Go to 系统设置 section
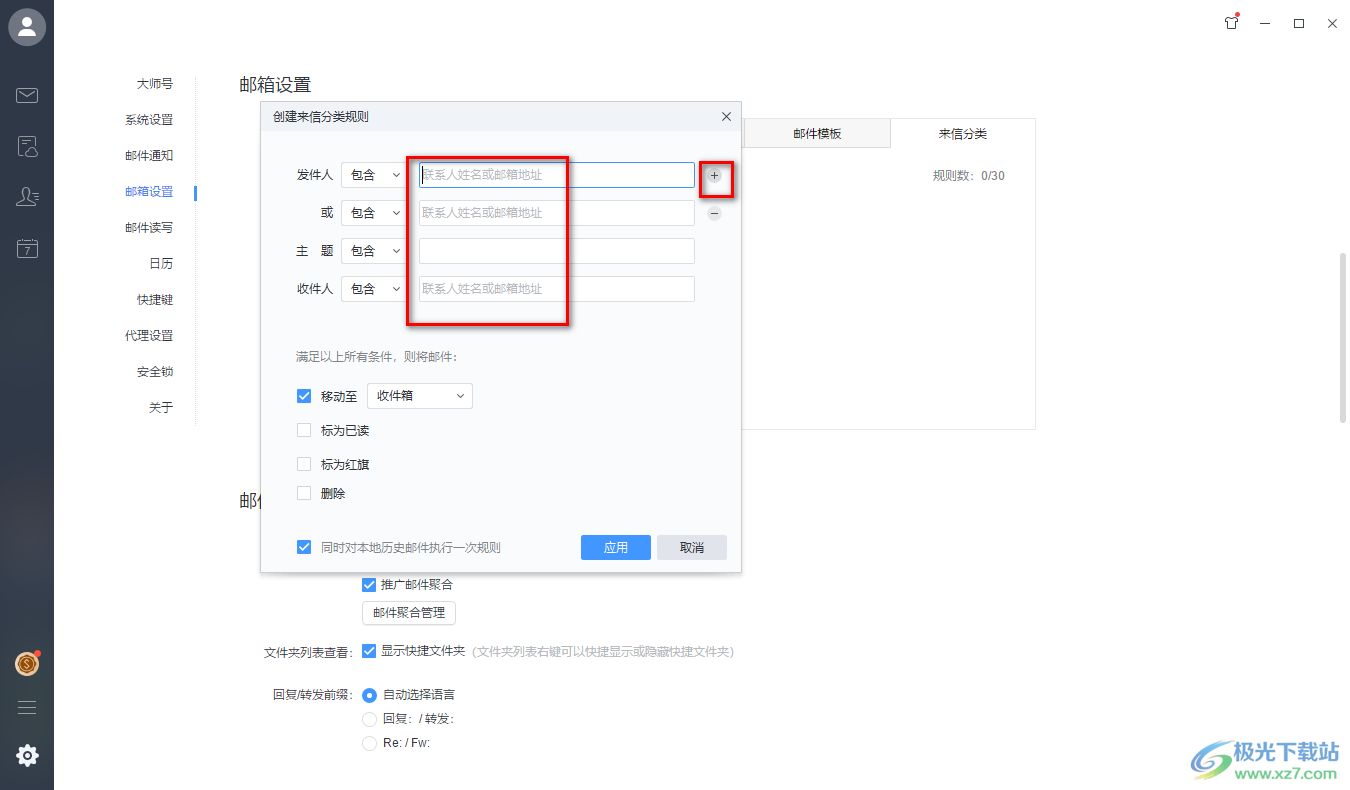 (x=149, y=120)
